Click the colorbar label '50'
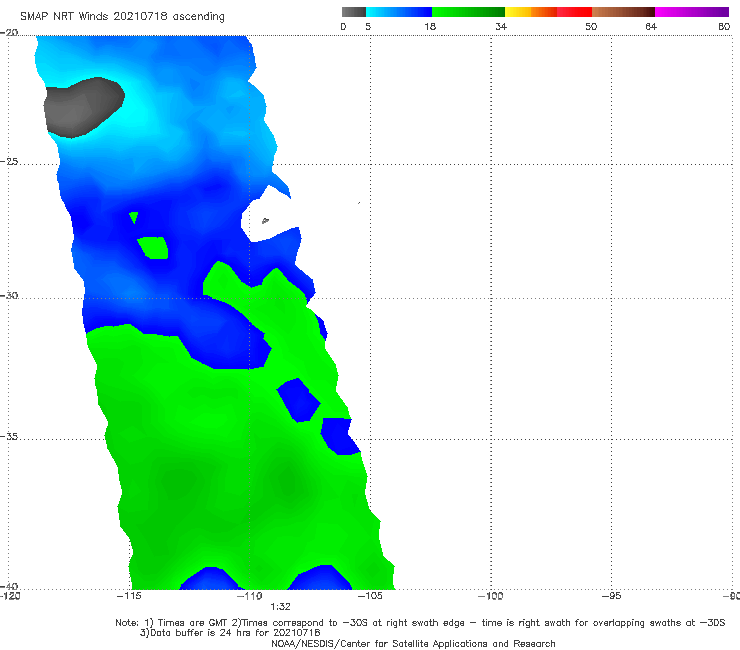The image size is (740, 650). pos(591,27)
